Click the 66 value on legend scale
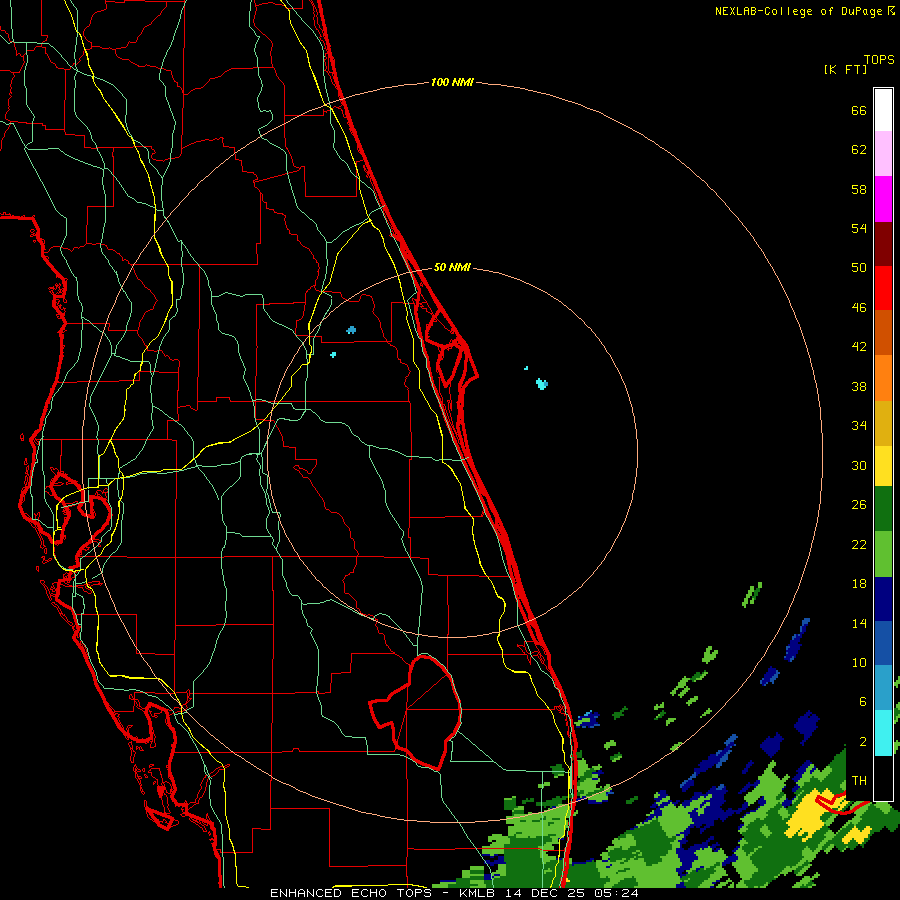The image size is (900, 900). 859,110
